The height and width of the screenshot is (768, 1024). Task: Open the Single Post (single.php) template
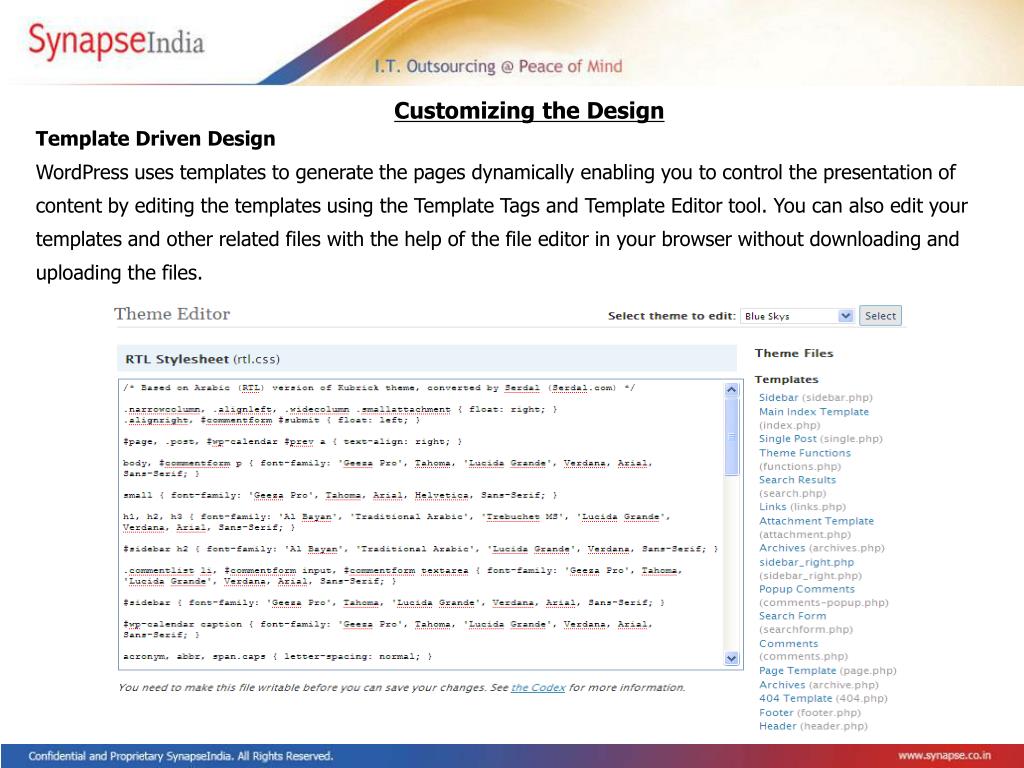tap(820, 439)
